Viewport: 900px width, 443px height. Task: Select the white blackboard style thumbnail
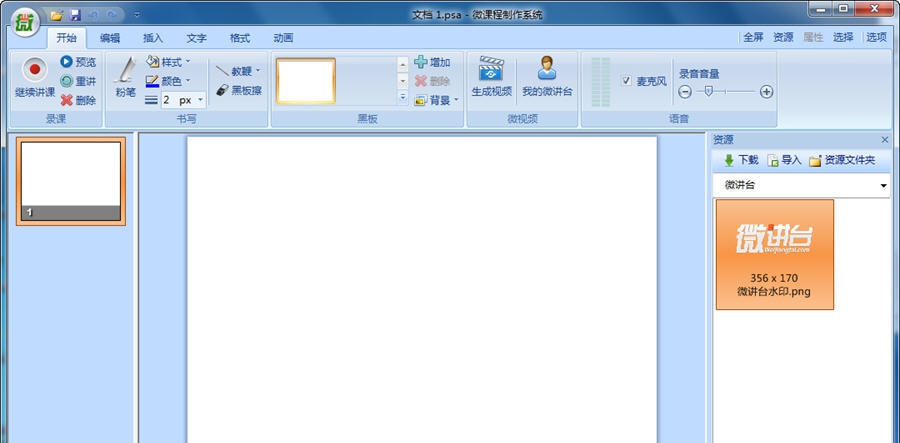tap(305, 81)
